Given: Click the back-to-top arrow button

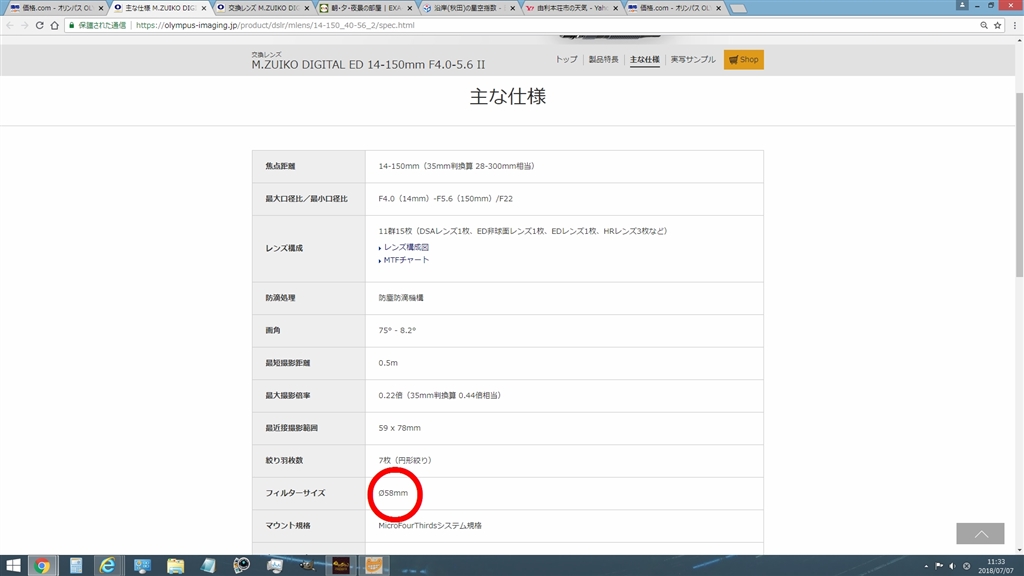Looking at the screenshot, I should 980,534.
